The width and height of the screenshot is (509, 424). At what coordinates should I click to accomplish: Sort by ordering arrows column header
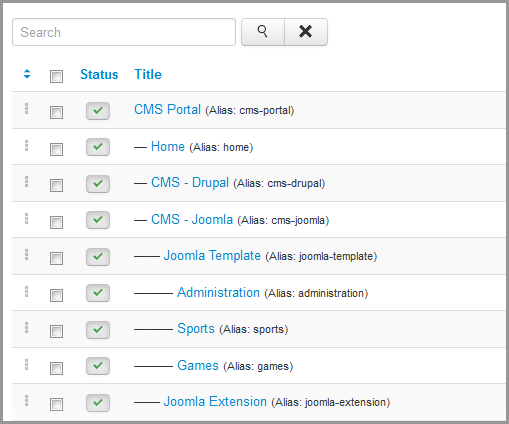pos(27,74)
